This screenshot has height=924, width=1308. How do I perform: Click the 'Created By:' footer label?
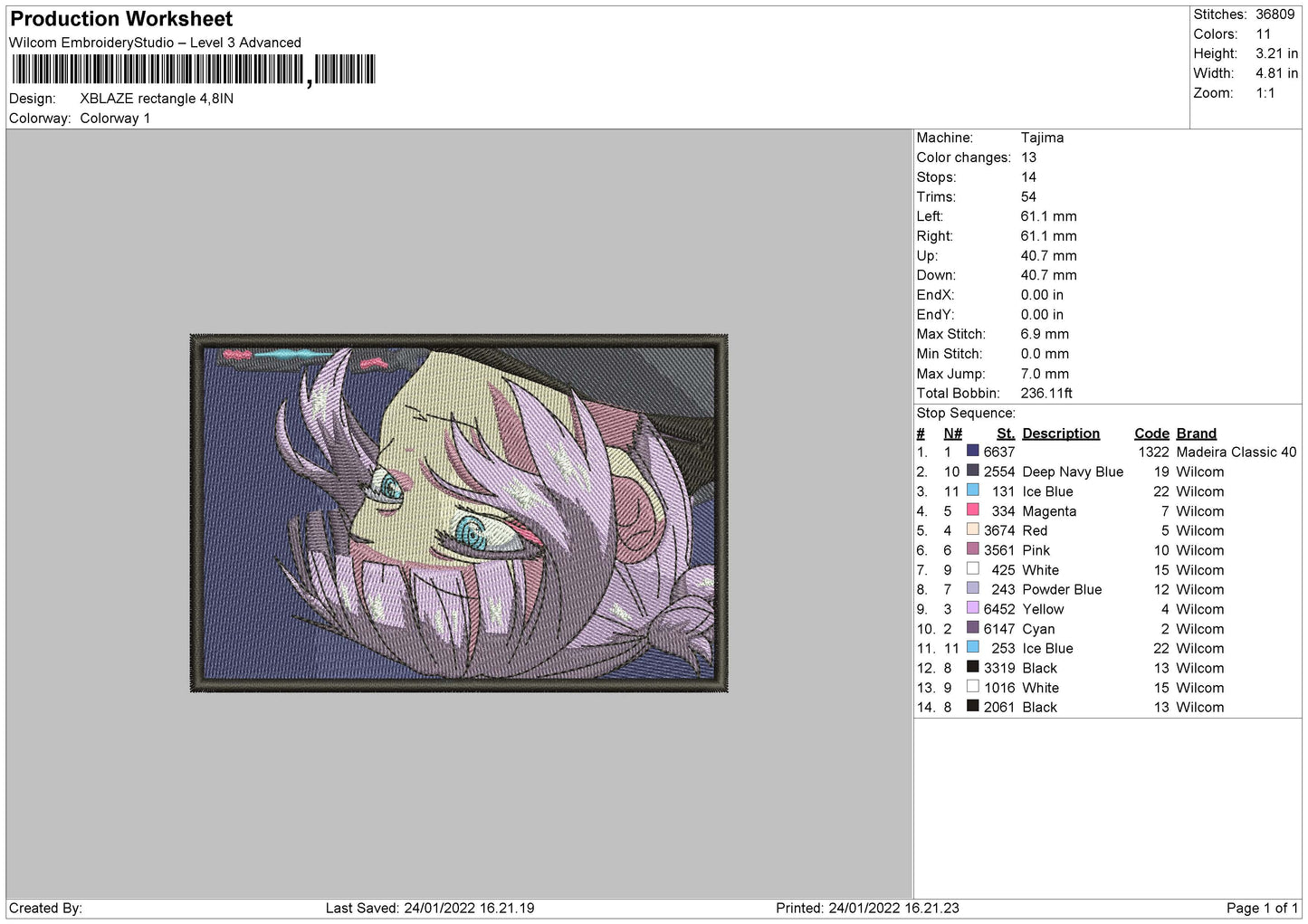(45, 908)
